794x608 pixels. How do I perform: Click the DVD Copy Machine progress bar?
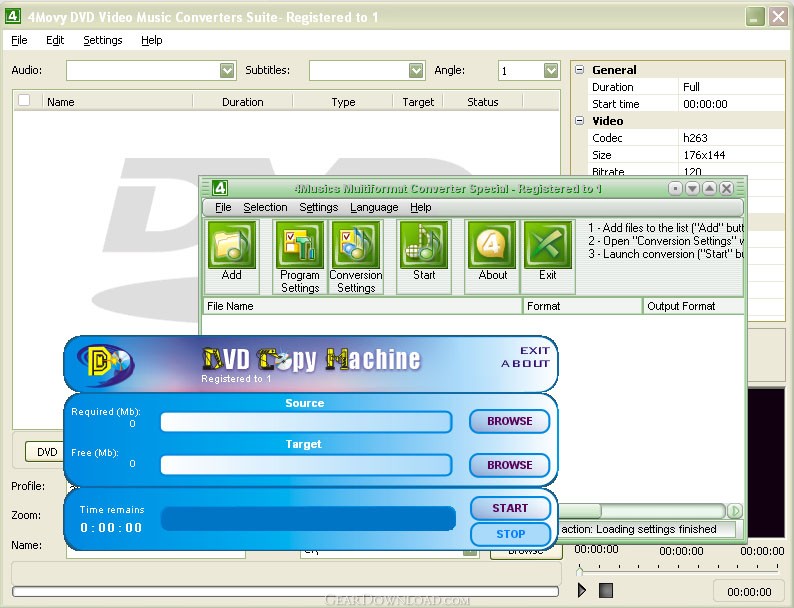(308, 519)
